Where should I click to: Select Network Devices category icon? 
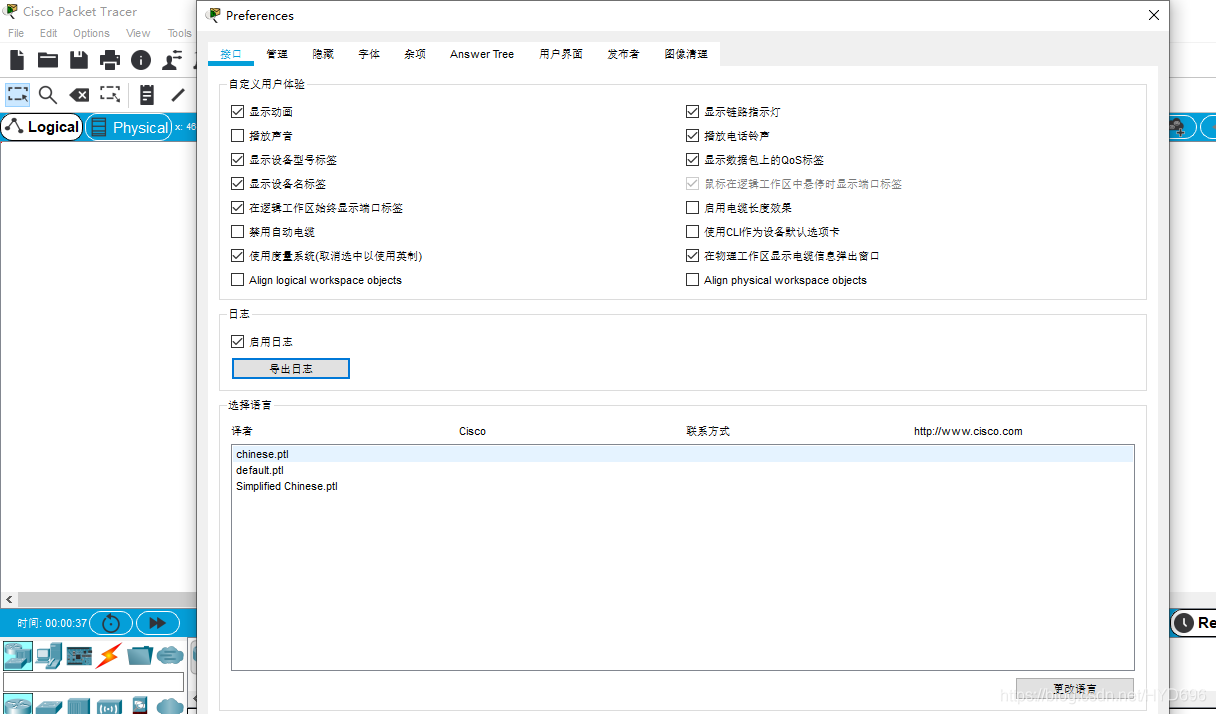point(18,656)
